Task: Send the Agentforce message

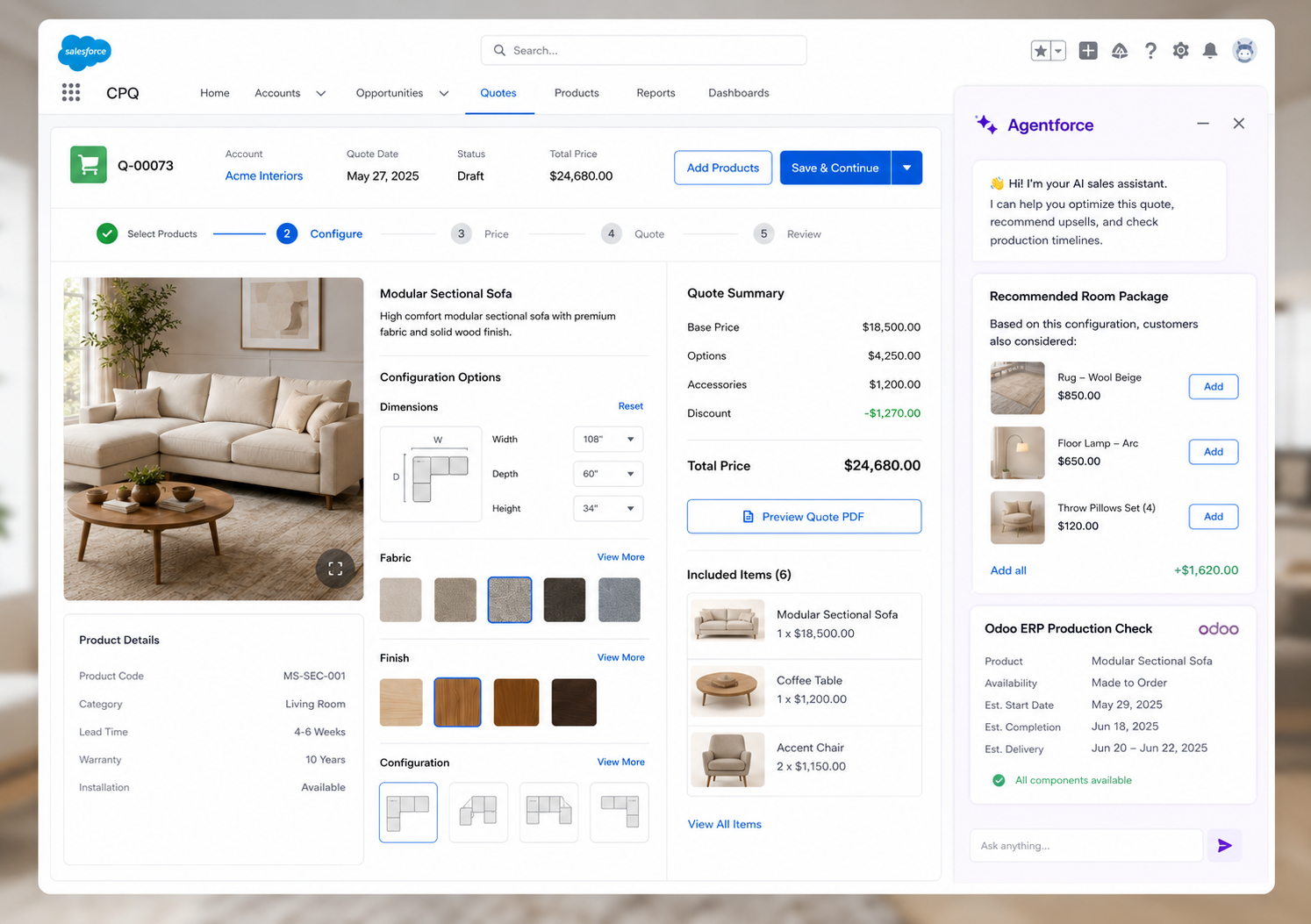Action: click(1225, 846)
